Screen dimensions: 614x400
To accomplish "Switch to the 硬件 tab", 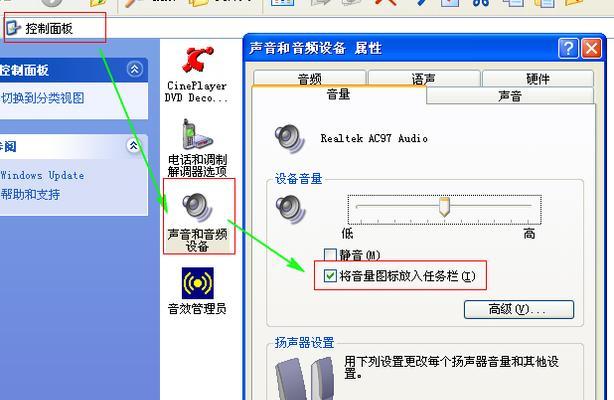I will click(x=537, y=78).
